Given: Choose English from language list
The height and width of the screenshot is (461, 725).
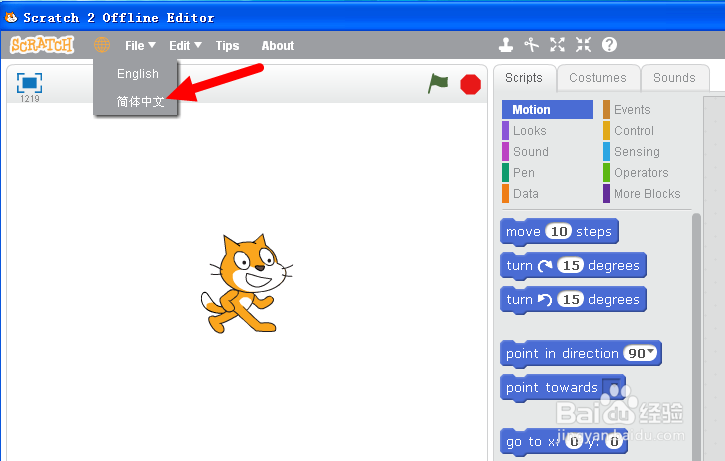Looking at the screenshot, I should [x=136, y=74].
